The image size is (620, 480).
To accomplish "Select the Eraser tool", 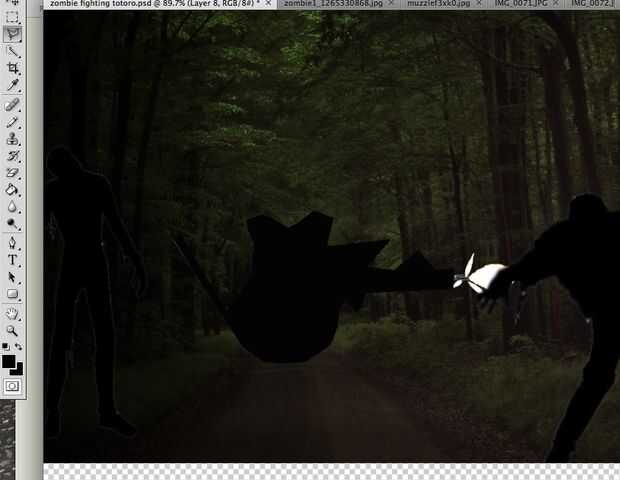I will click(12, 173).
